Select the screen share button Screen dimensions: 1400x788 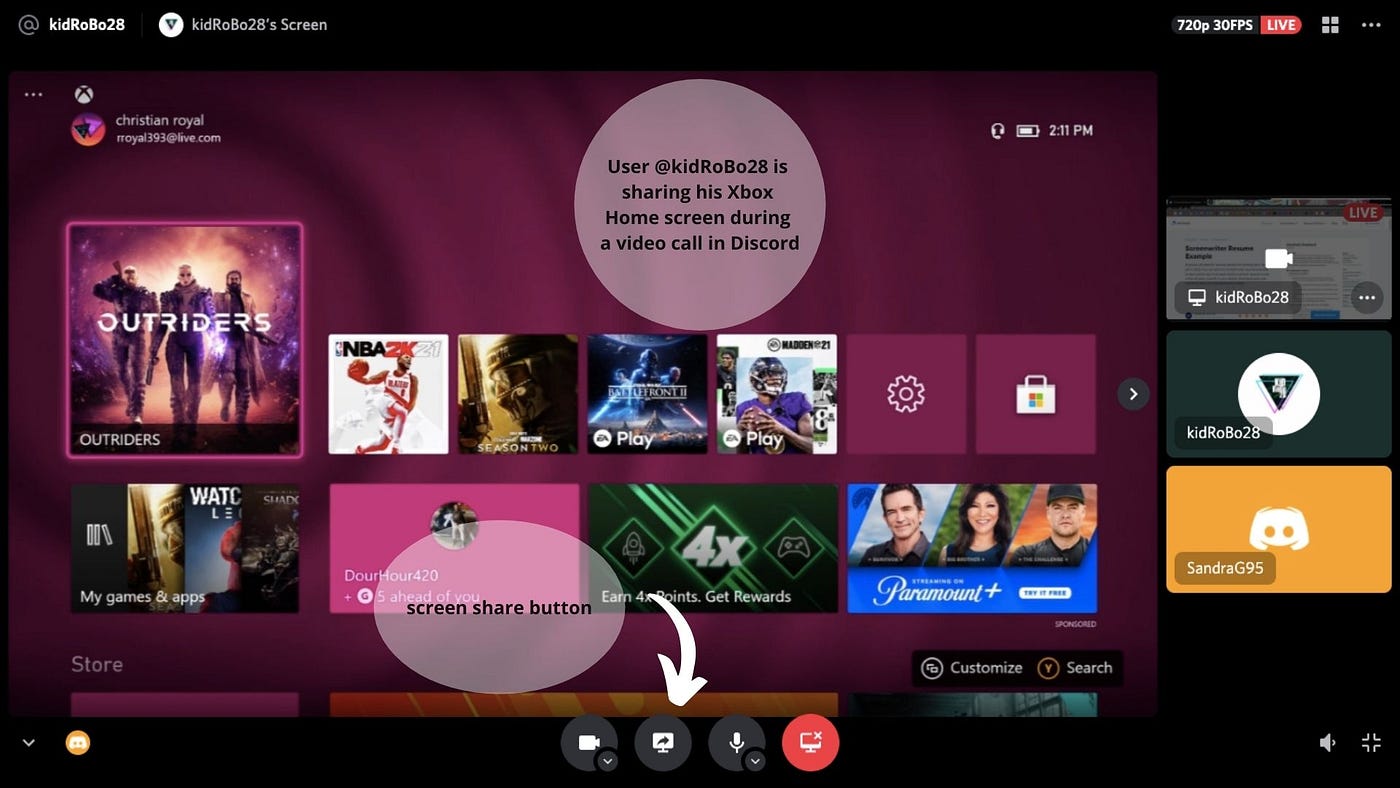663,742
